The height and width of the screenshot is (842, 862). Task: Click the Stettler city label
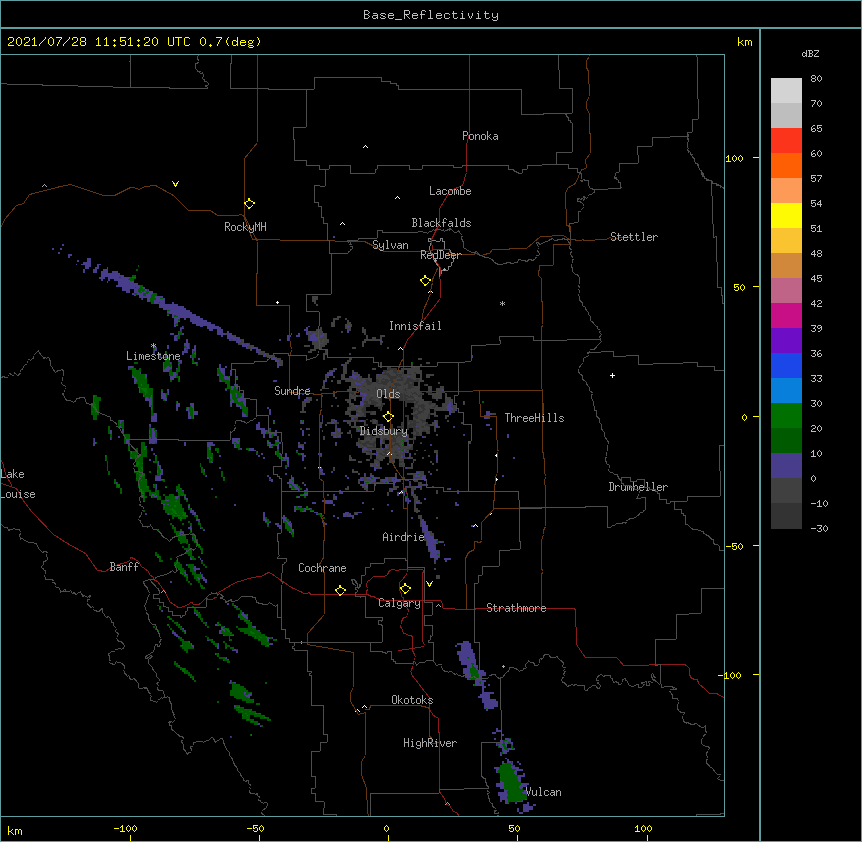(634, 237)
